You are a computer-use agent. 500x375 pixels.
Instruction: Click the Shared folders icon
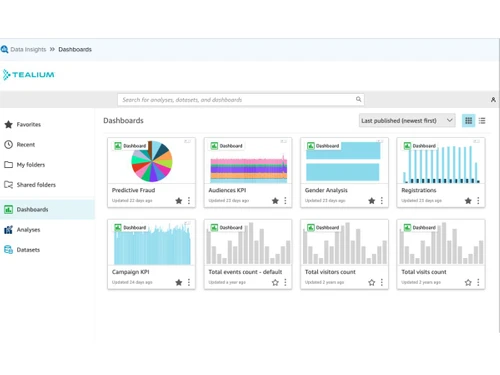tap(8, 185)
